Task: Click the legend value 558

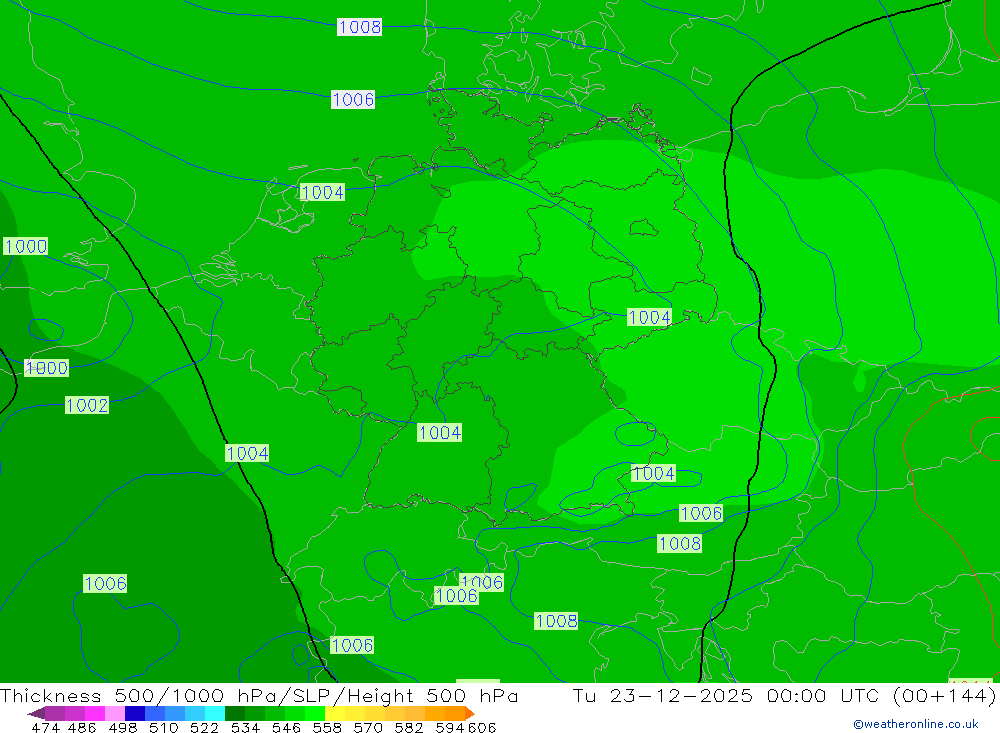Action: click(x=327, y=727)
